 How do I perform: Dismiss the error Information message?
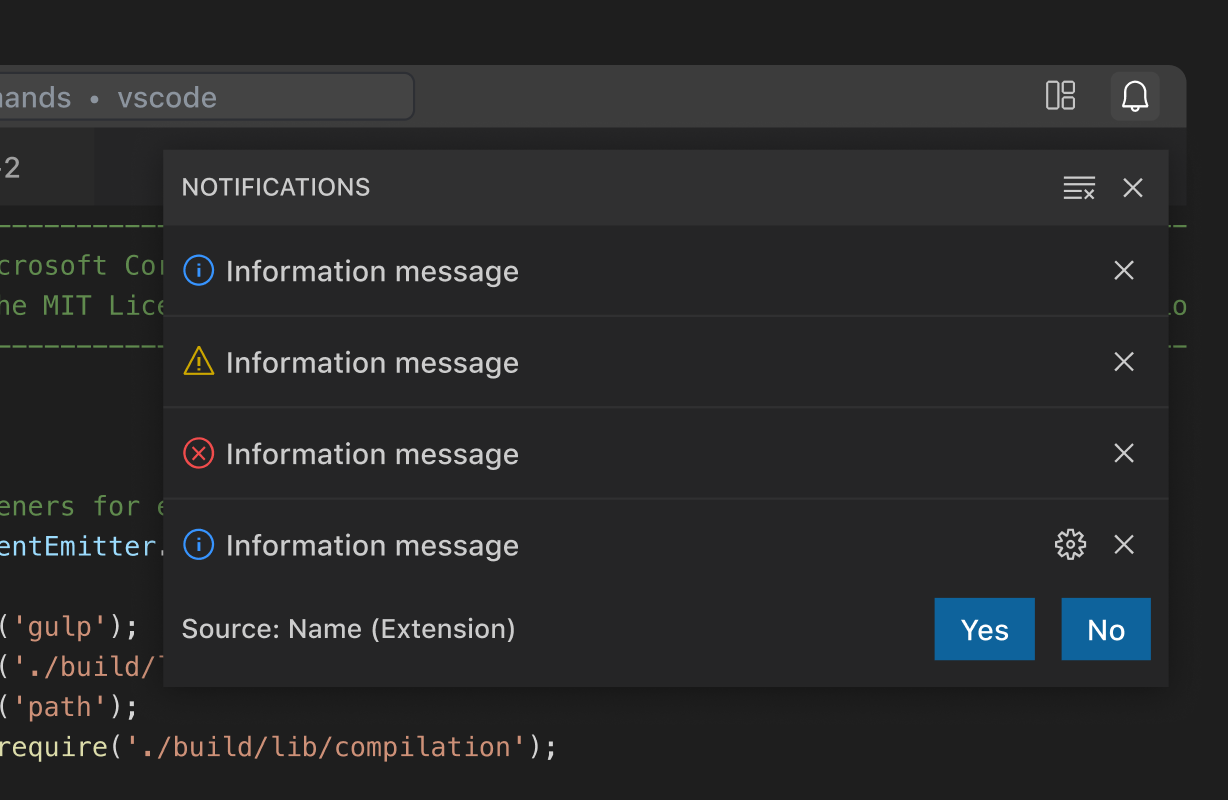click(1123, 453)
